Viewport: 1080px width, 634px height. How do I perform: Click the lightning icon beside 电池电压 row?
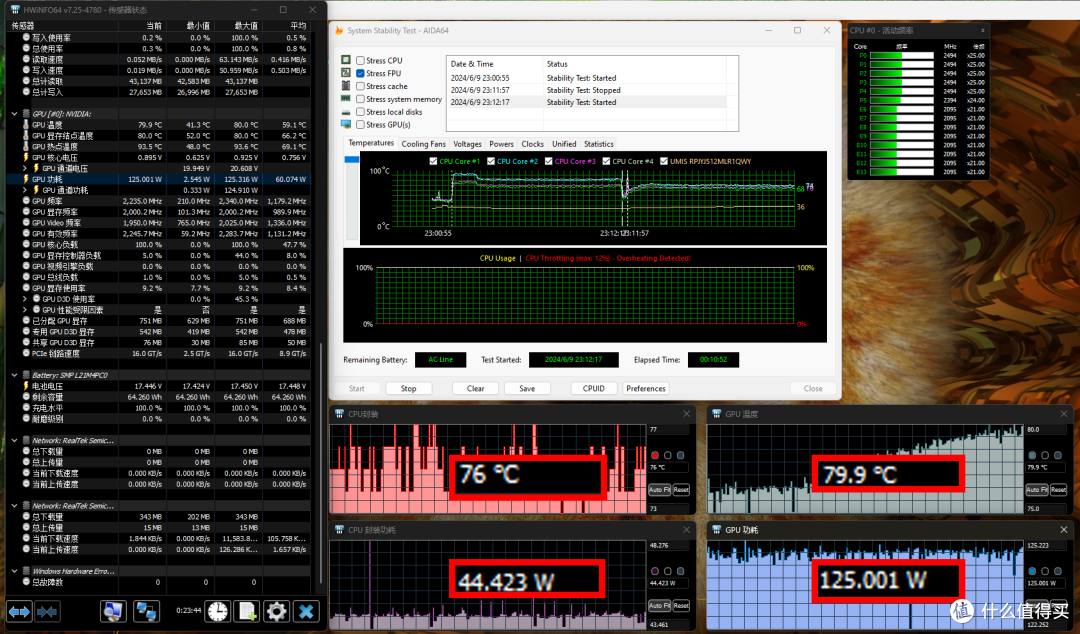click(26, 386)
